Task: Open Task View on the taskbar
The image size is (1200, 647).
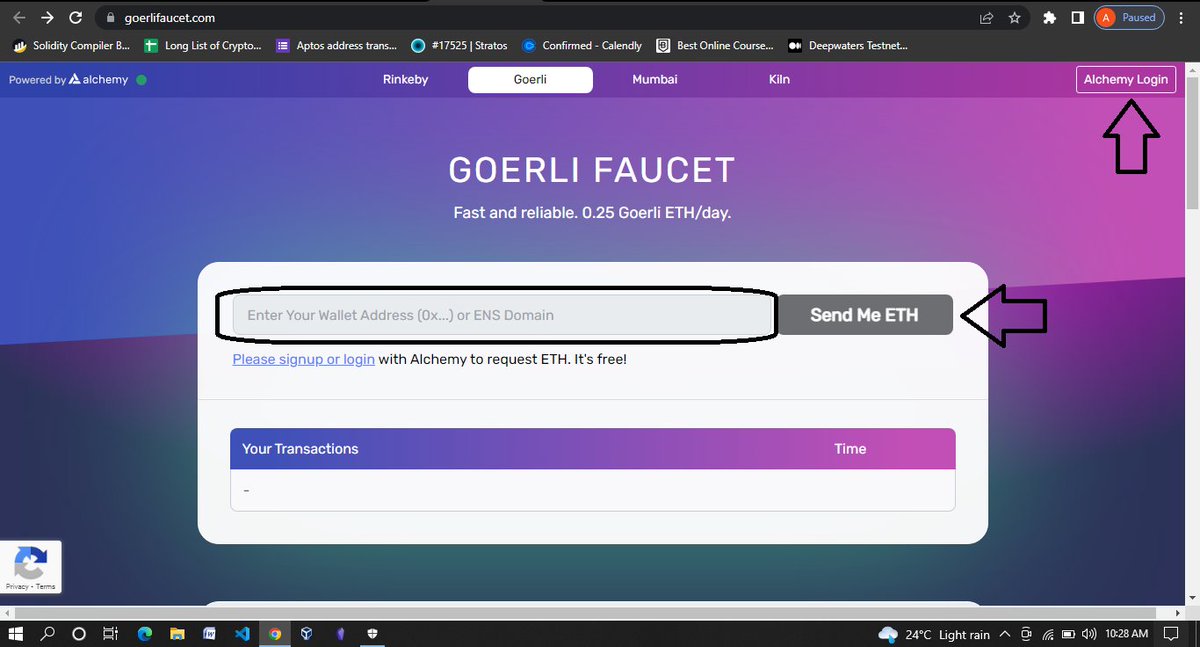Action: pyautogui.click(x=111, y=634)
